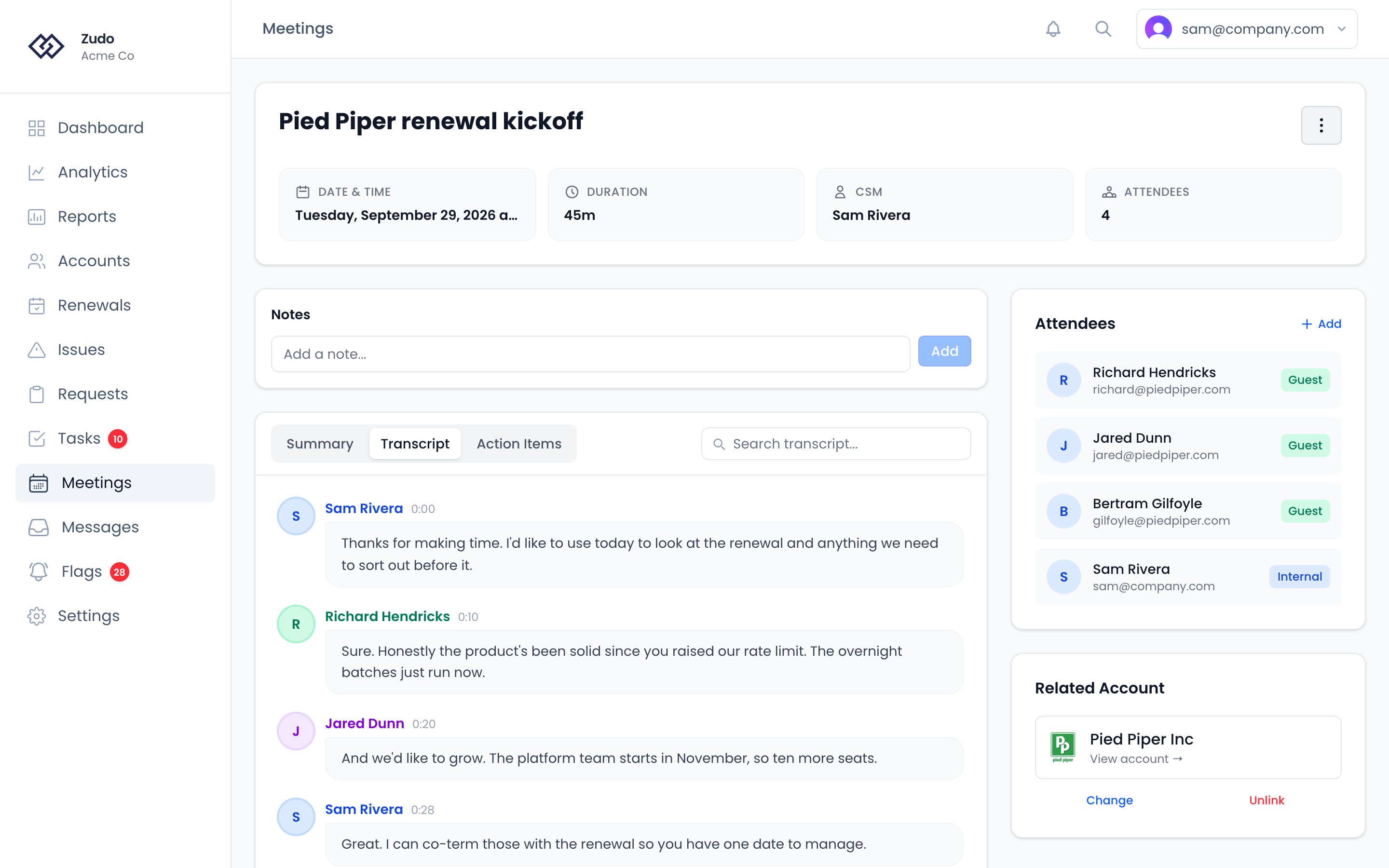Click Richard Hendricks name at 0:10
This screenshot has height=868, width=1389.
click(x=387, y=616)
